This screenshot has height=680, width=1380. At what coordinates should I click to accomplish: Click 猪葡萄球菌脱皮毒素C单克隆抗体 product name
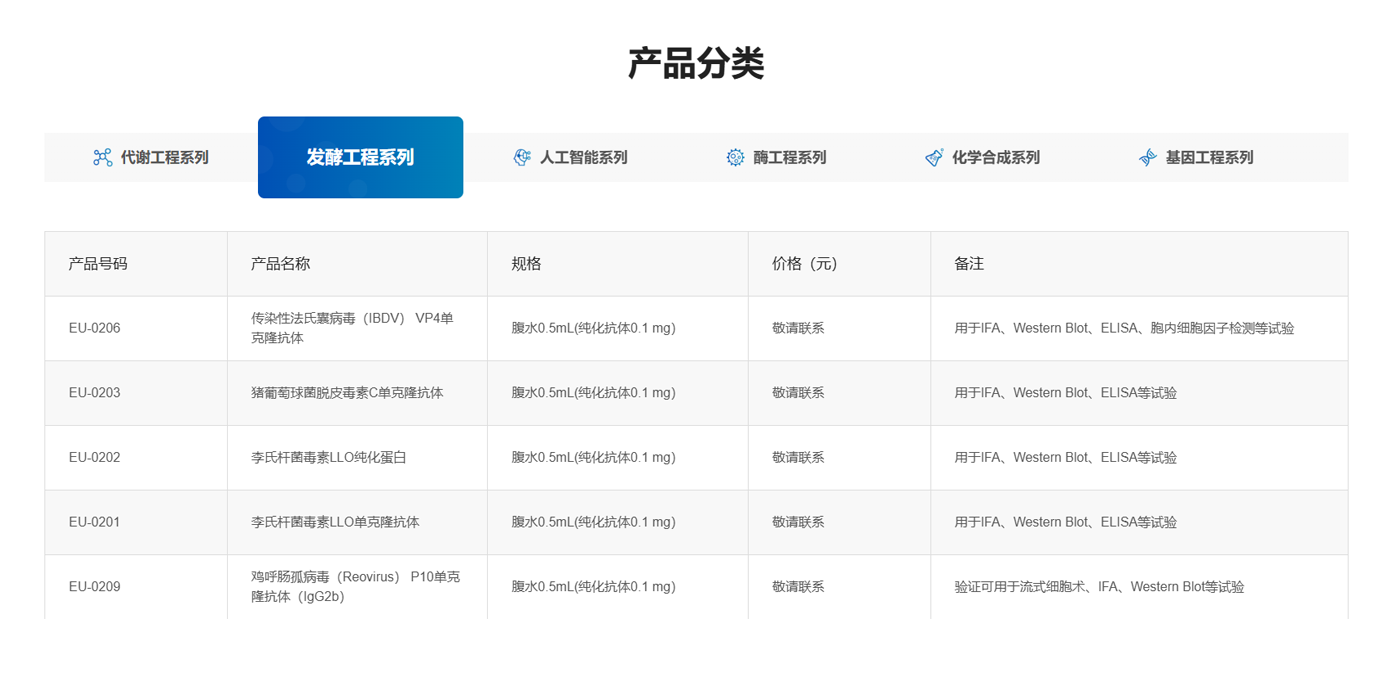[x=347, y=393]
